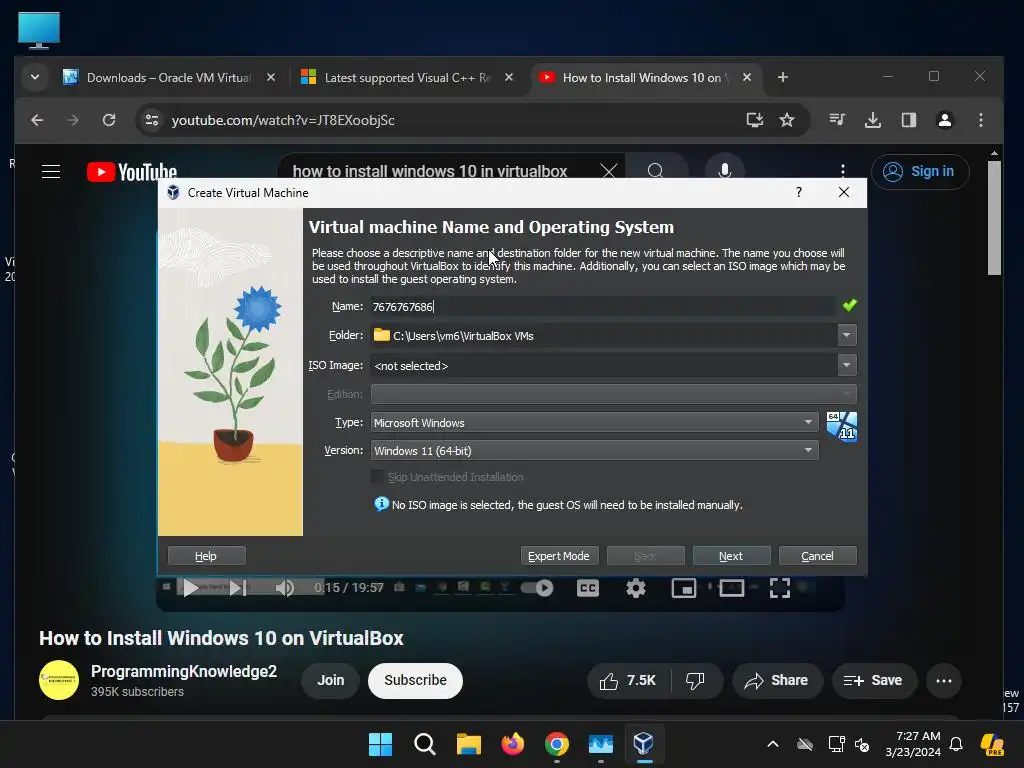
Task: Click the YouTube search magnifier button
Action: click(x=656, y=170)
